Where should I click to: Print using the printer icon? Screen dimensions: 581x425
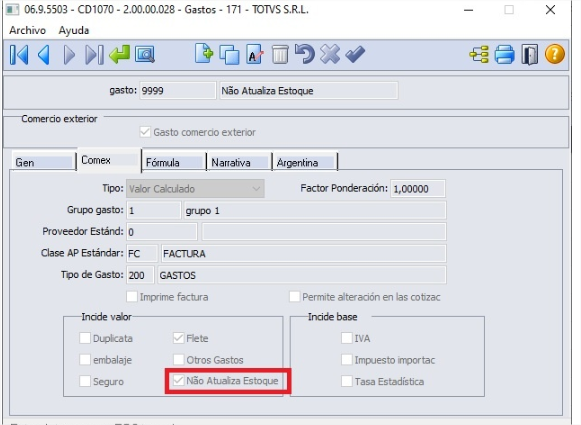click(x=505, y=55)
